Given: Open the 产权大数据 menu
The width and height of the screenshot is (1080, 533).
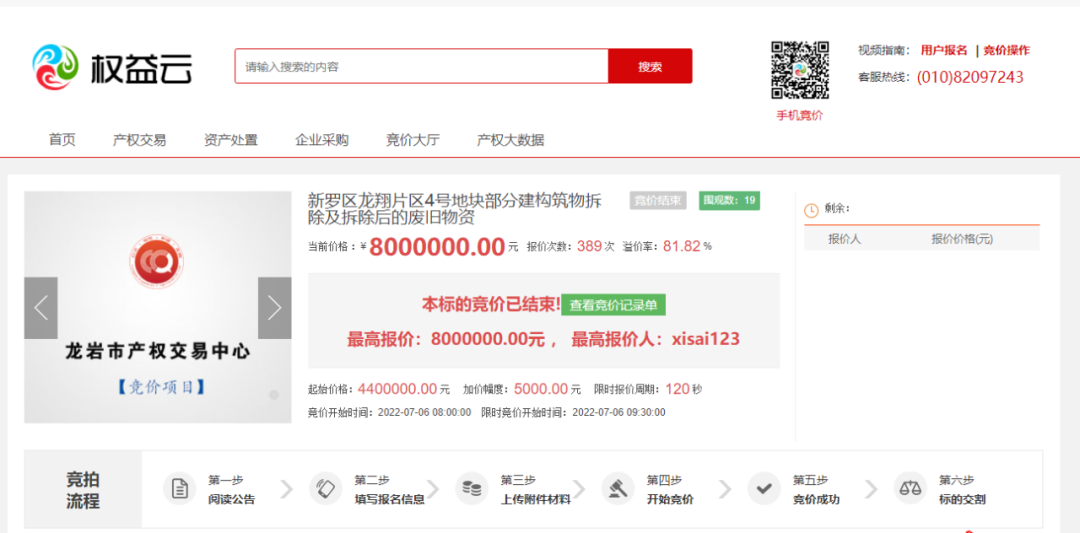Looking at the screenshot, I should pyautogui.click(x=510, y=140).
